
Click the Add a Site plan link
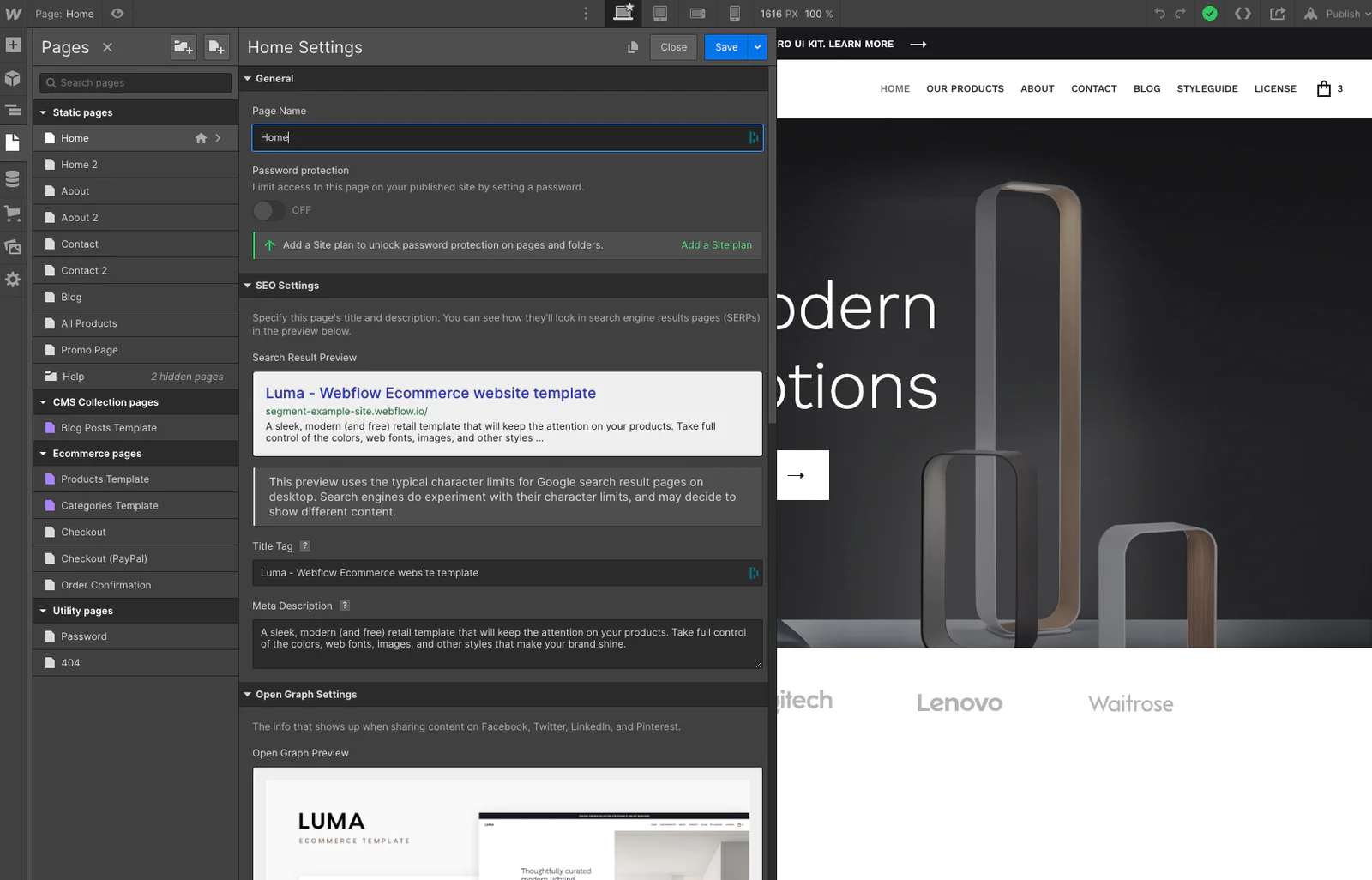(x=716, y=245)
